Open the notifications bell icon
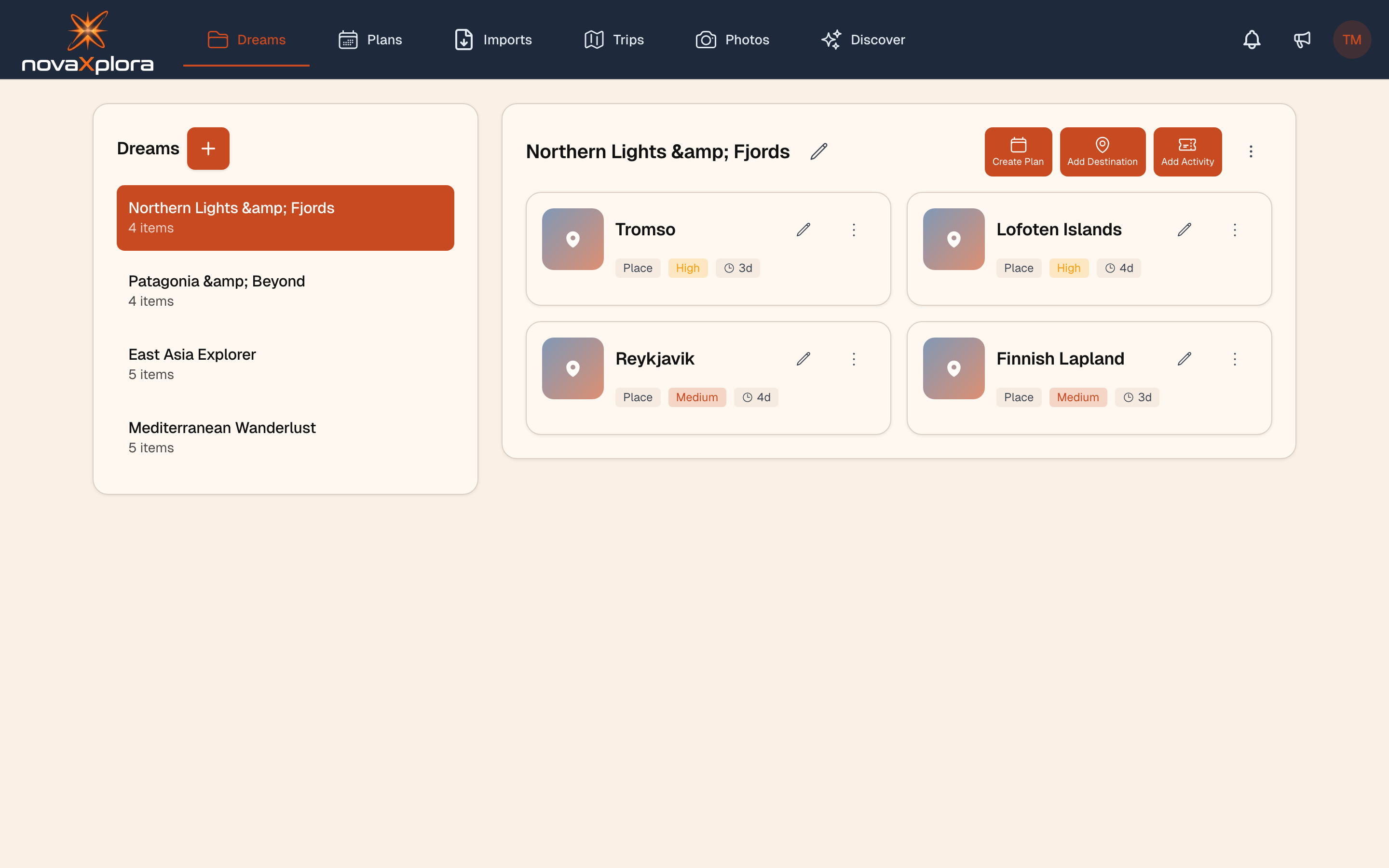1389x868 pixels. (1251, 40)
